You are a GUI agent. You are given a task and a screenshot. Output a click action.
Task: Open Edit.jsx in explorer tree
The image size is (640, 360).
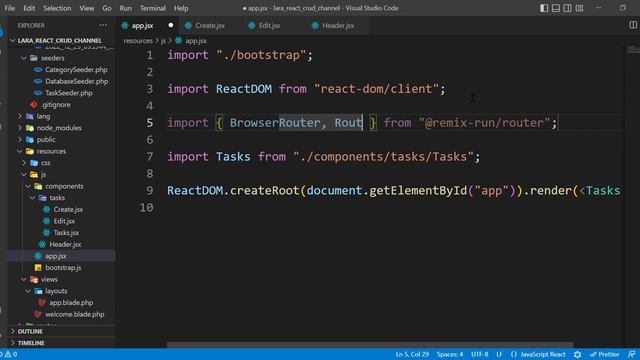pyautogui.click(x=64, y=221)
